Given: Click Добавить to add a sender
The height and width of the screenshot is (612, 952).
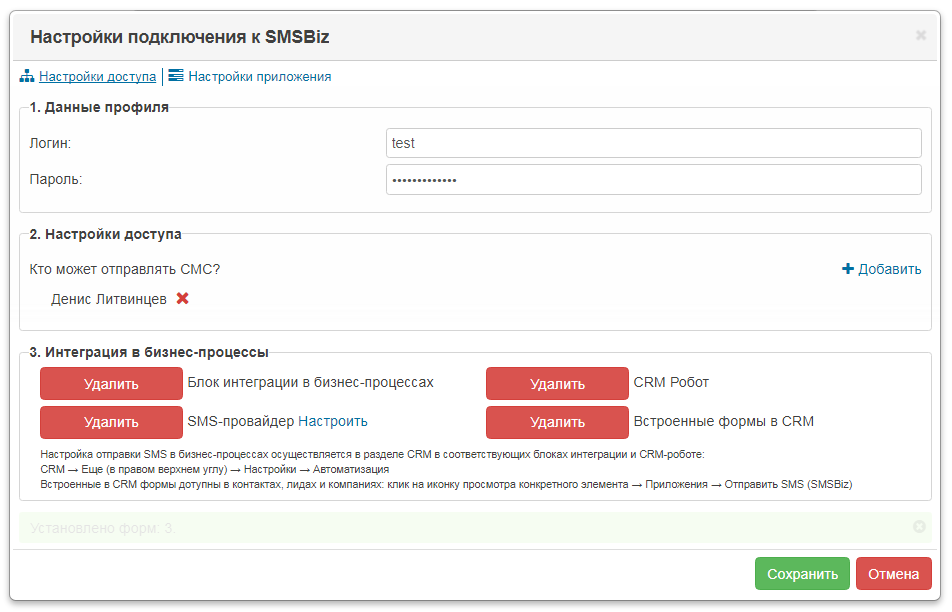Looking at the screenshot, I should [889, 269].
